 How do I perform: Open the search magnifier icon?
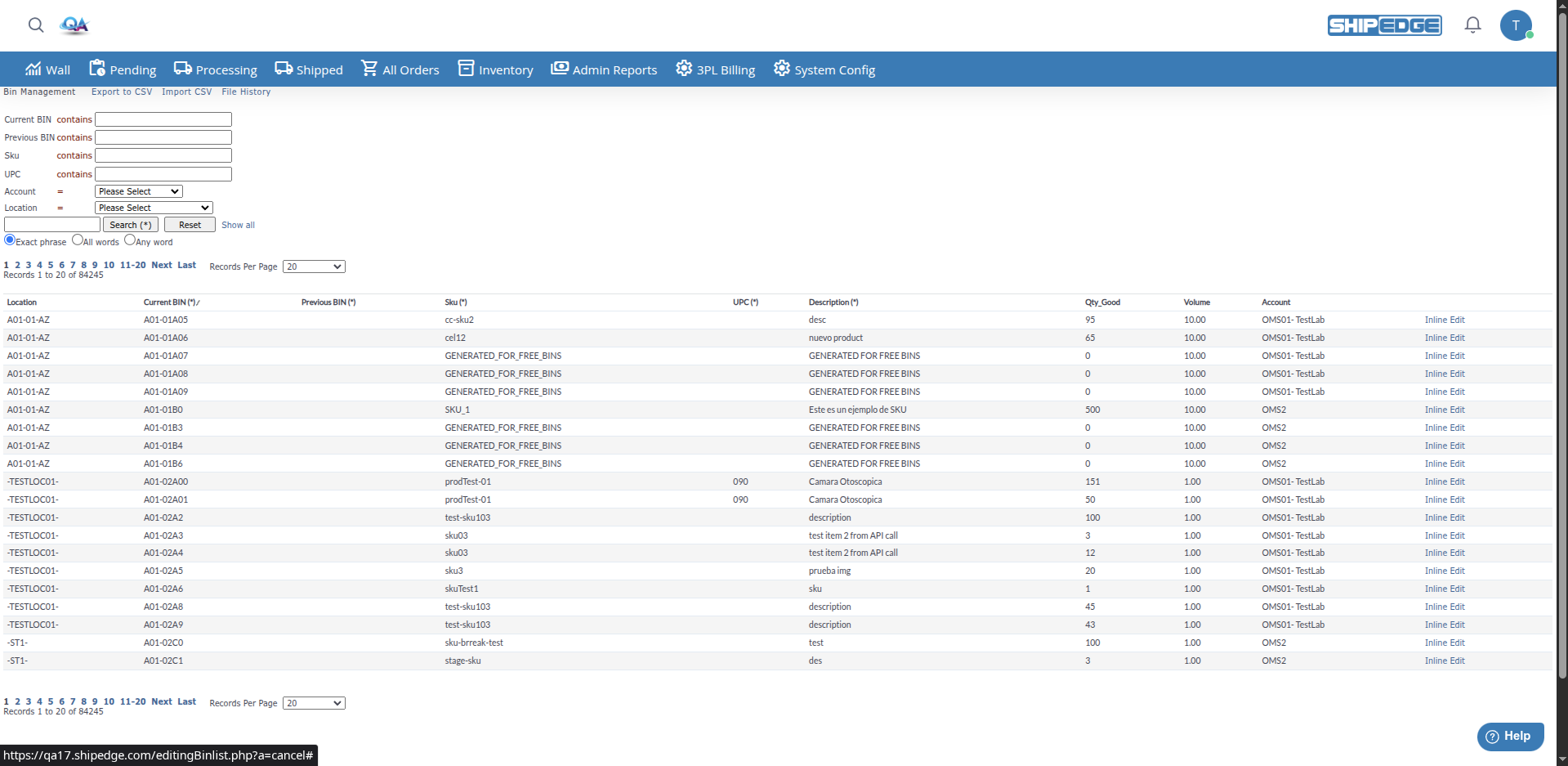[x=36, y=25]
